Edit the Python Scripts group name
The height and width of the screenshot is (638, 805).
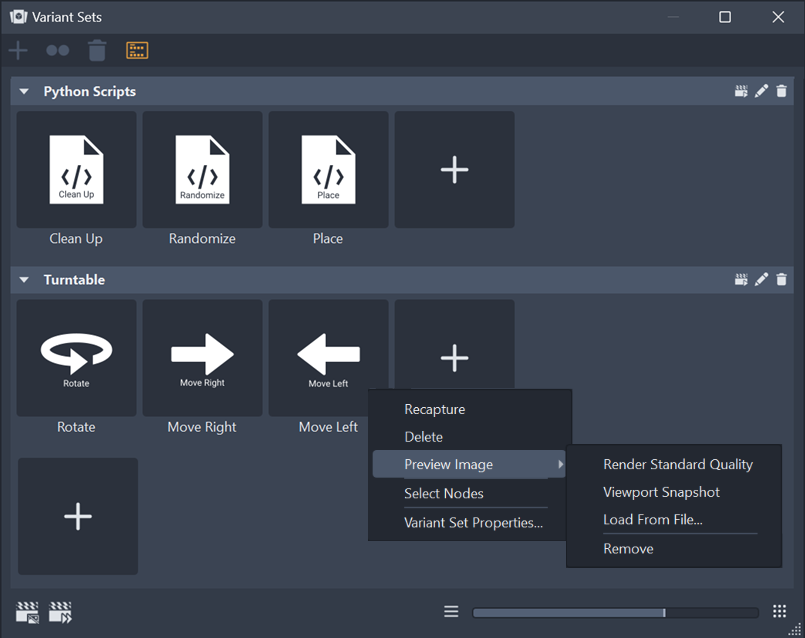click(x=761, y=91)
